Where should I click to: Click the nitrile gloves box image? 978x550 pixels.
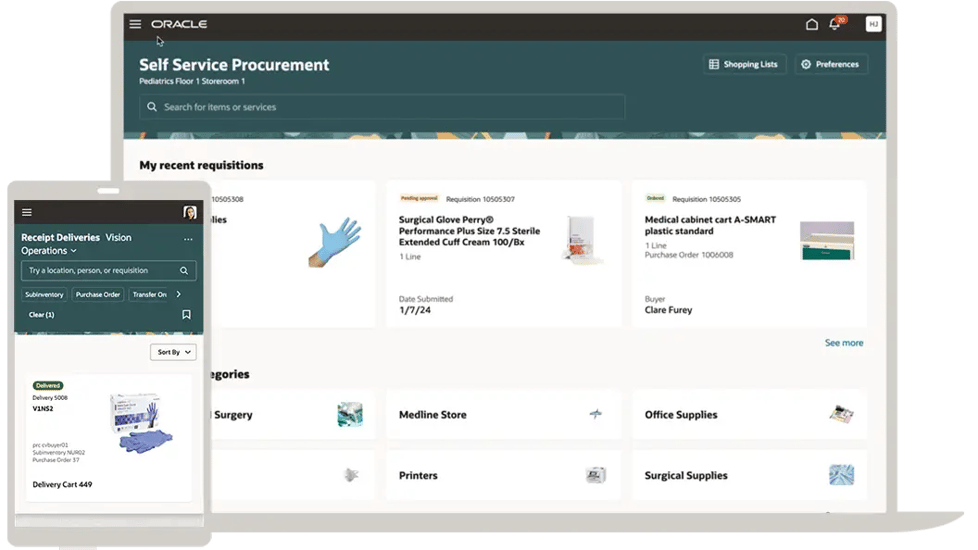[x=142, y=422]
